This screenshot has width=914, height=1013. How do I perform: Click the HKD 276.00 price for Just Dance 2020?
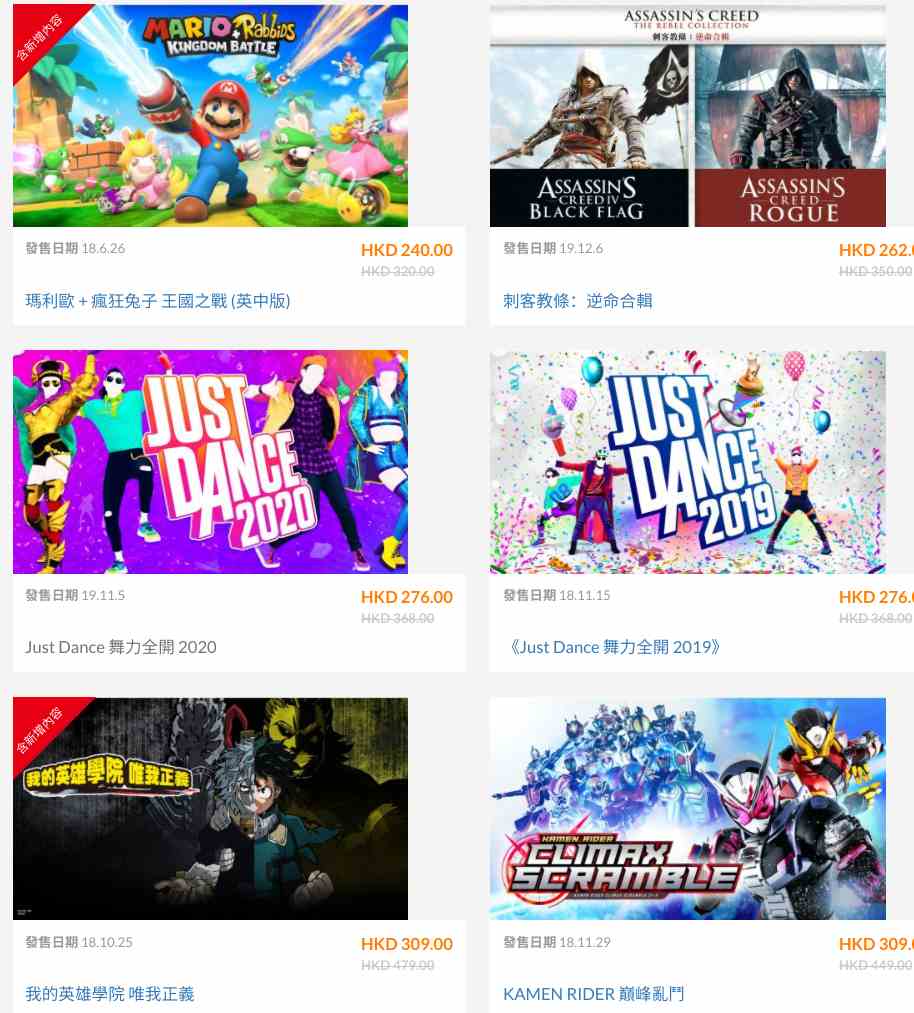point(407,597)
